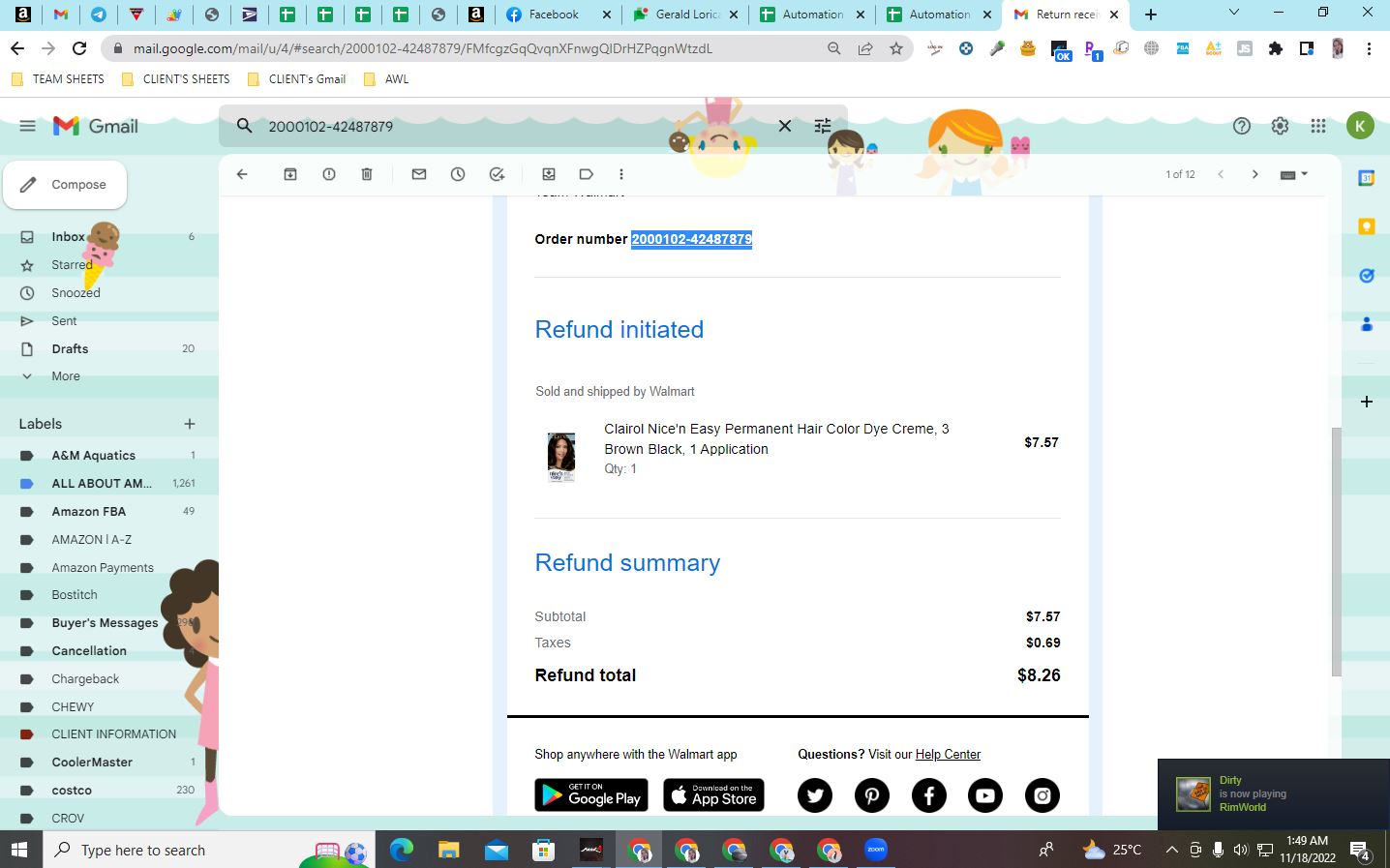The width and height of the screenshot is (1390, 868).
Task: Open Google Keep side panel
Action: point(1367,226)
